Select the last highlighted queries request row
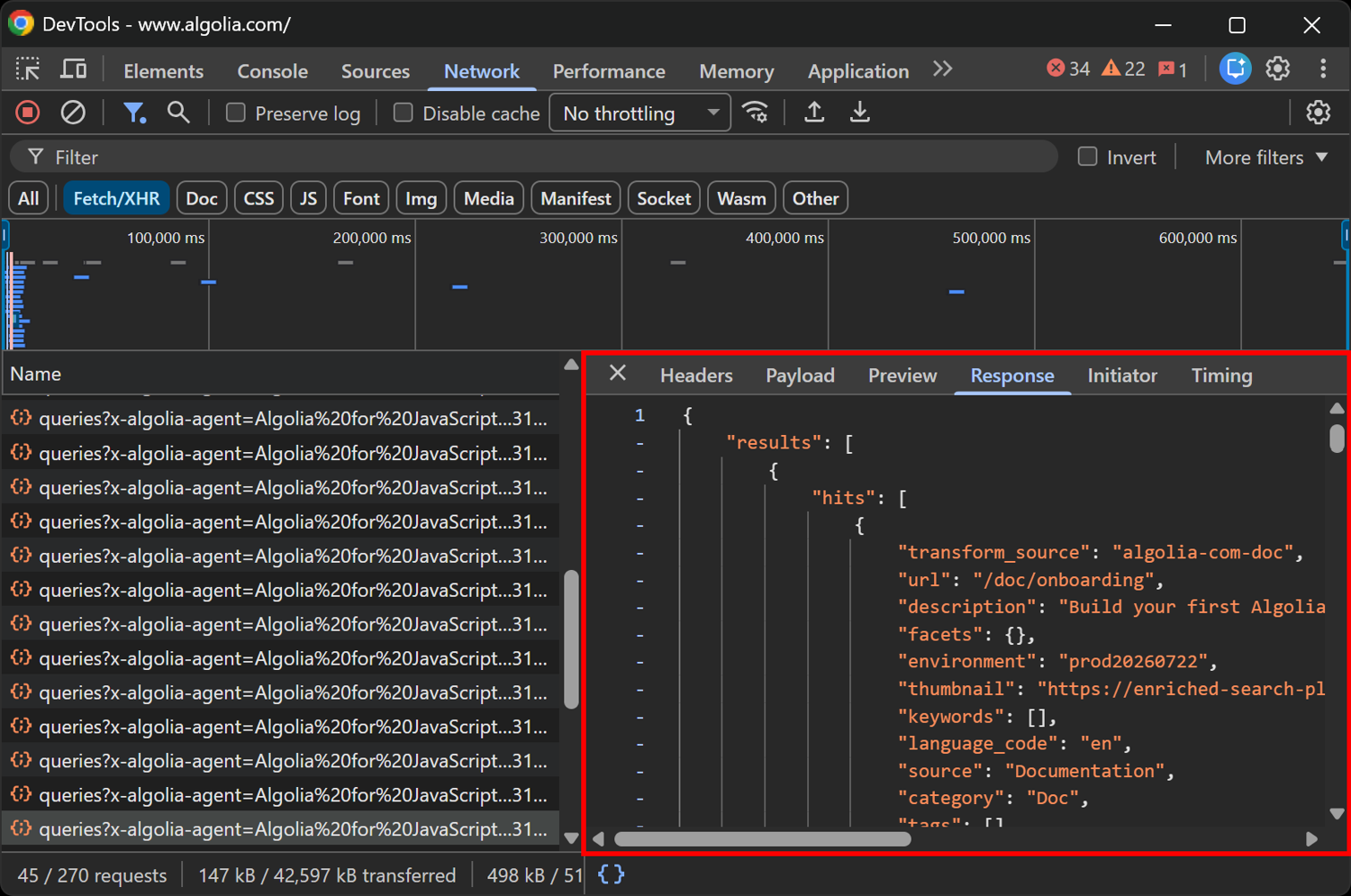1351x896 pixels. pos(280,828)
